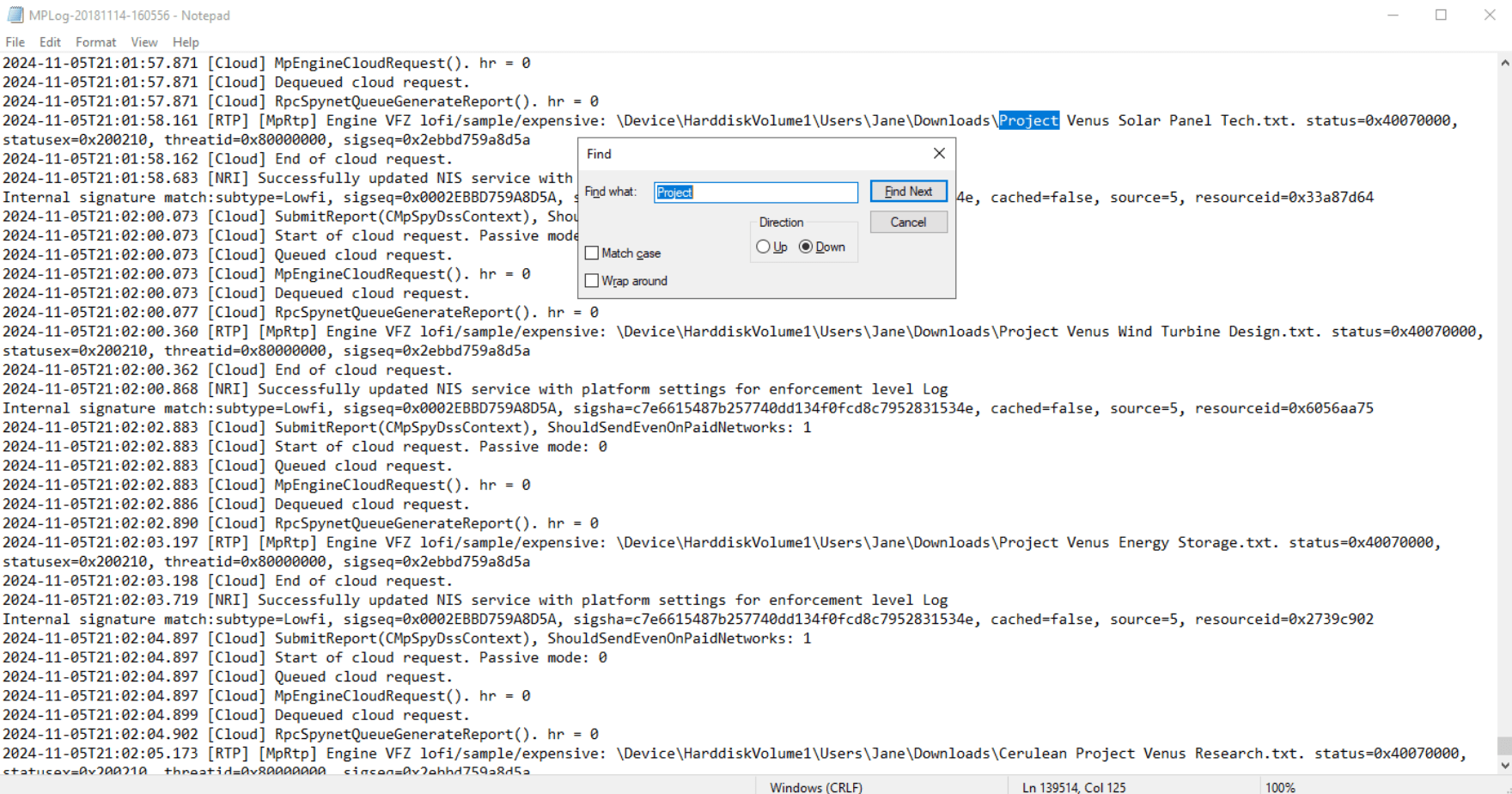Click the Find what text field
This screenshot has width=1512, height=794.
click(x=756, y=192)
